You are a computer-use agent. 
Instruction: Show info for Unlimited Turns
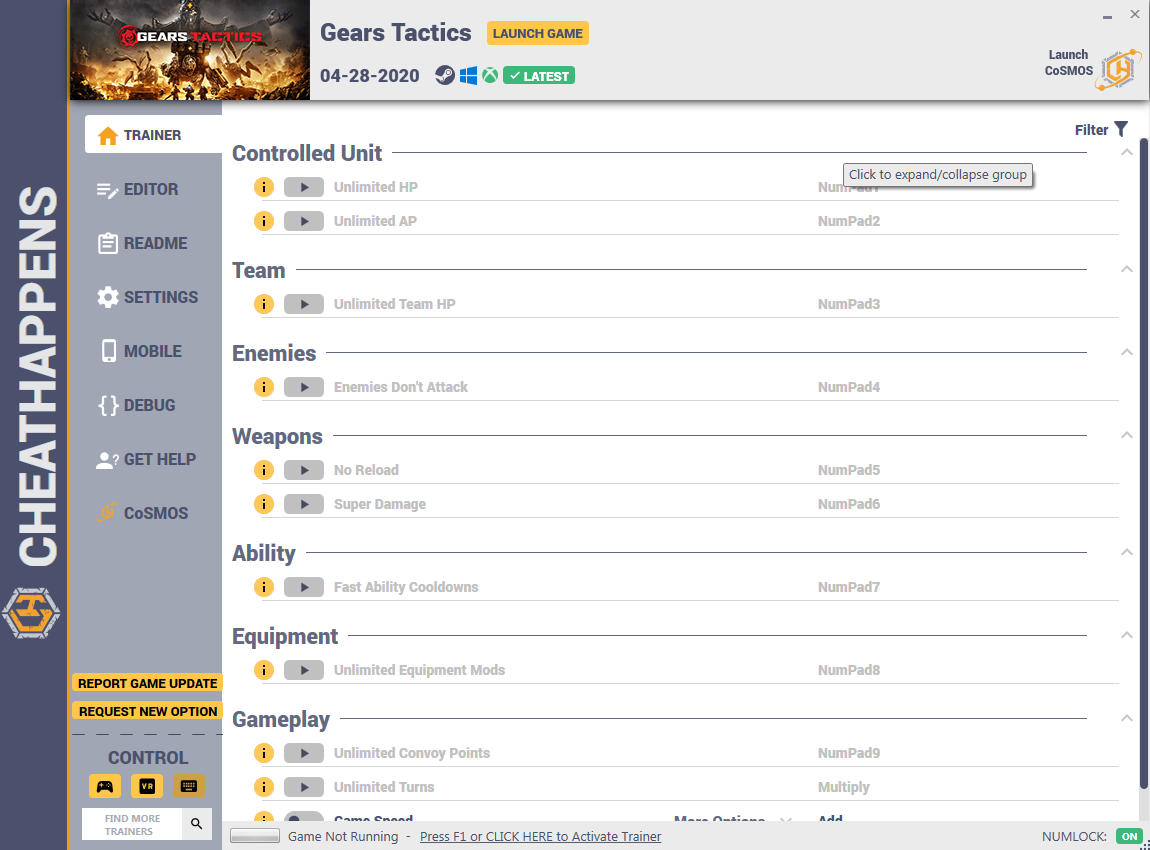264,787
